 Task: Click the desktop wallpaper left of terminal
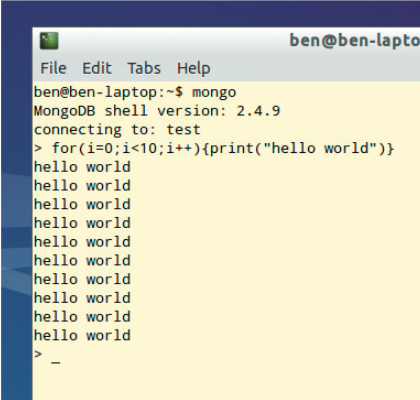pyautogui.click(x=17, y=217)
